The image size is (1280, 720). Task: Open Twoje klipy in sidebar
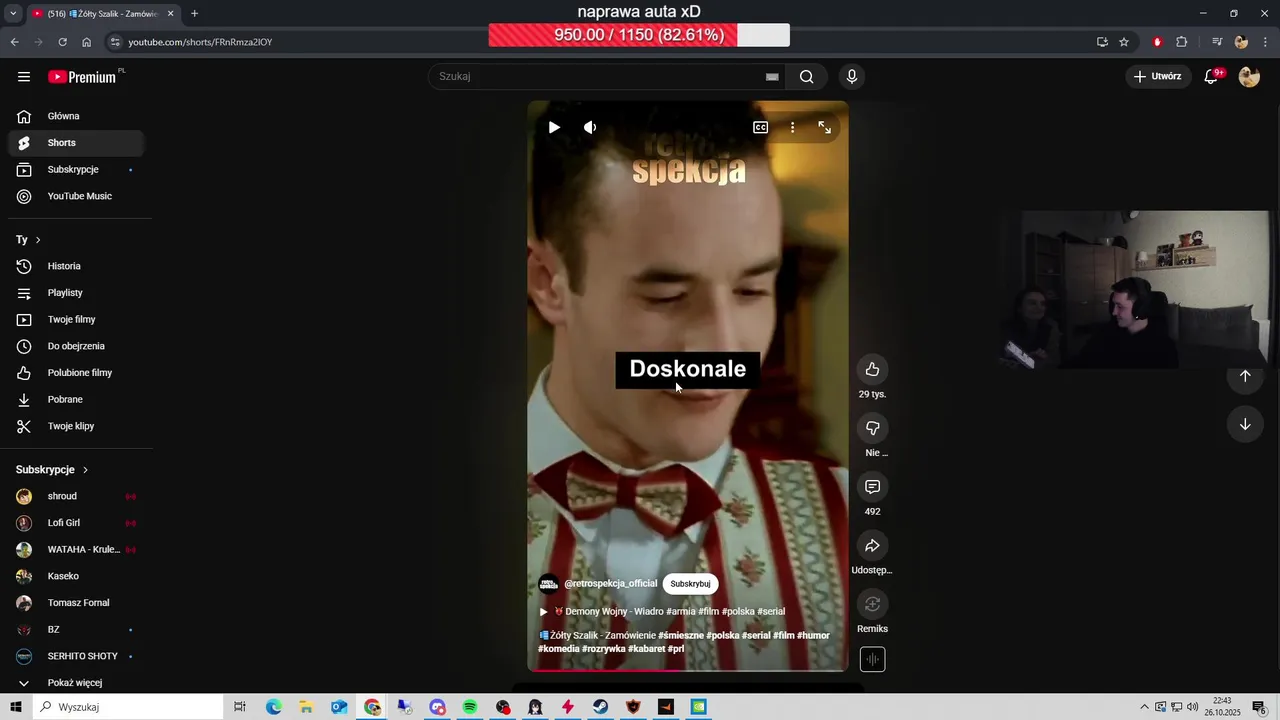pos(75,426)
